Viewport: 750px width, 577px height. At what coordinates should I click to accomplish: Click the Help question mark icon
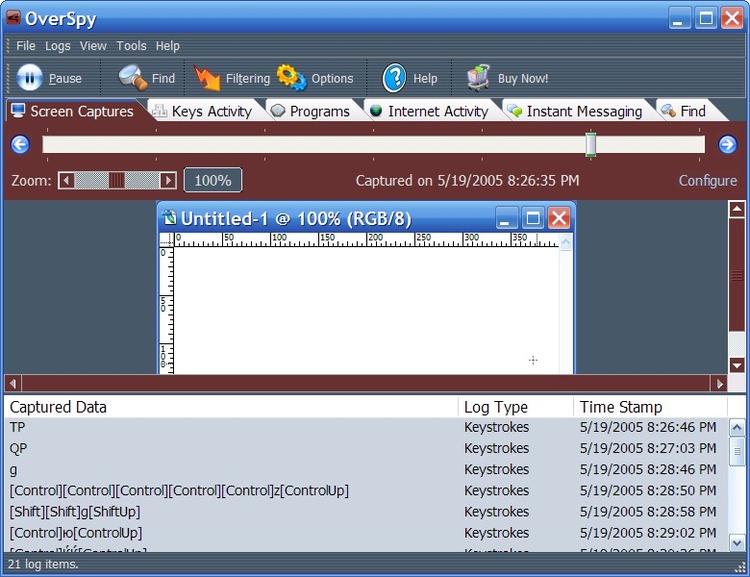(394, 78)
